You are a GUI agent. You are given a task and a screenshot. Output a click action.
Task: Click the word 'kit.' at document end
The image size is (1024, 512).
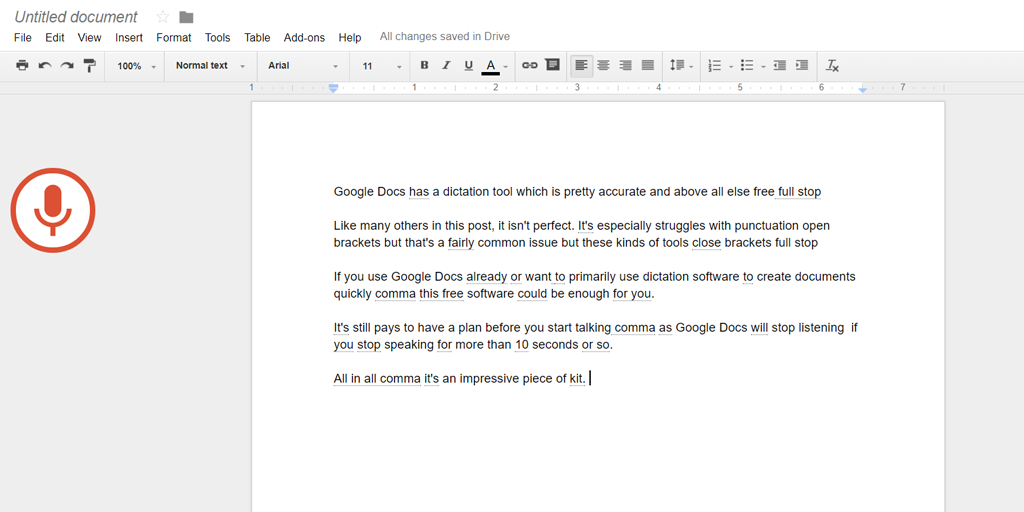pyautogui.click(x=578, y=379)
